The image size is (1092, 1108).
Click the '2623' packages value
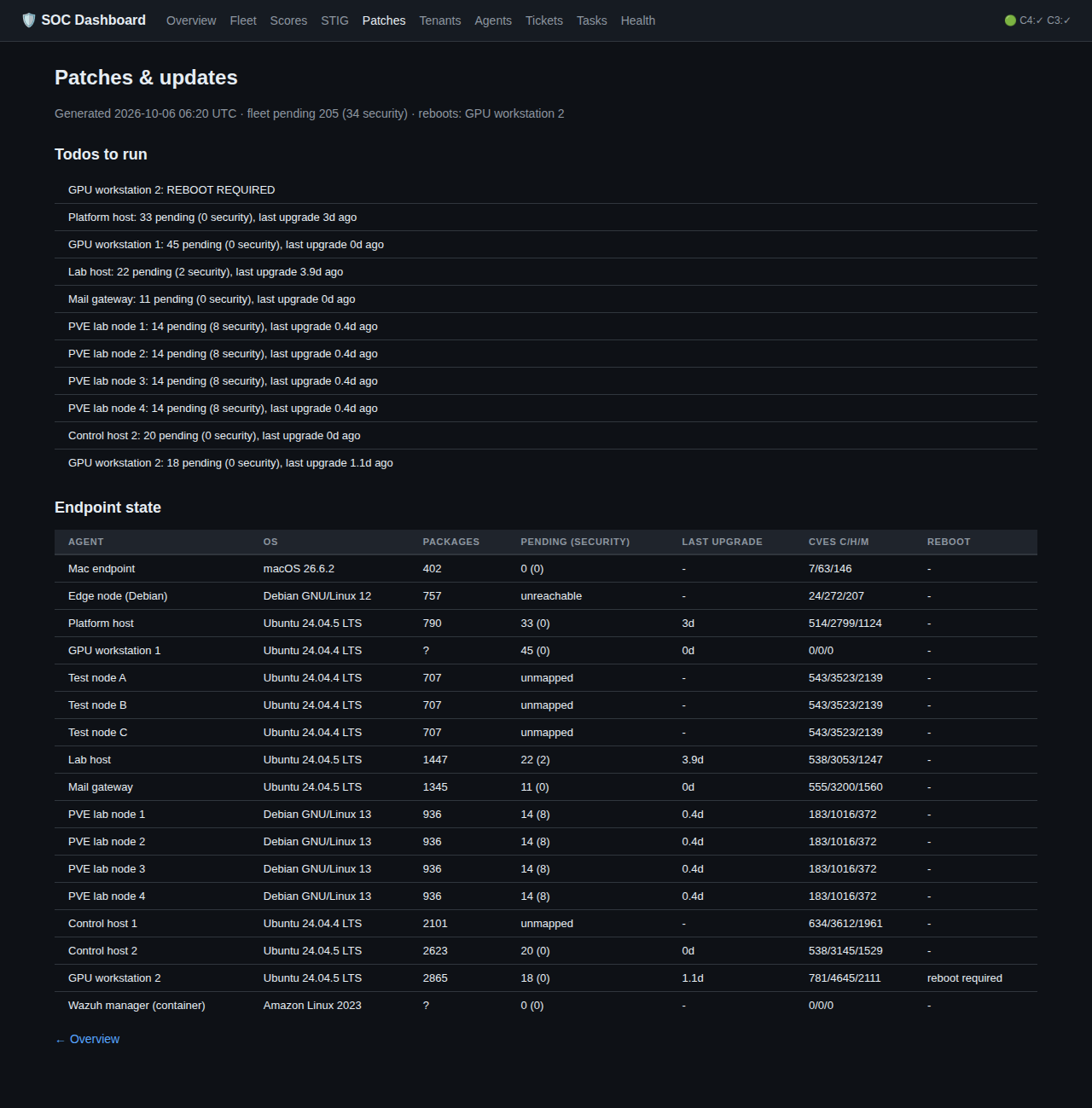pyautogui.click(x=435, y=951)
